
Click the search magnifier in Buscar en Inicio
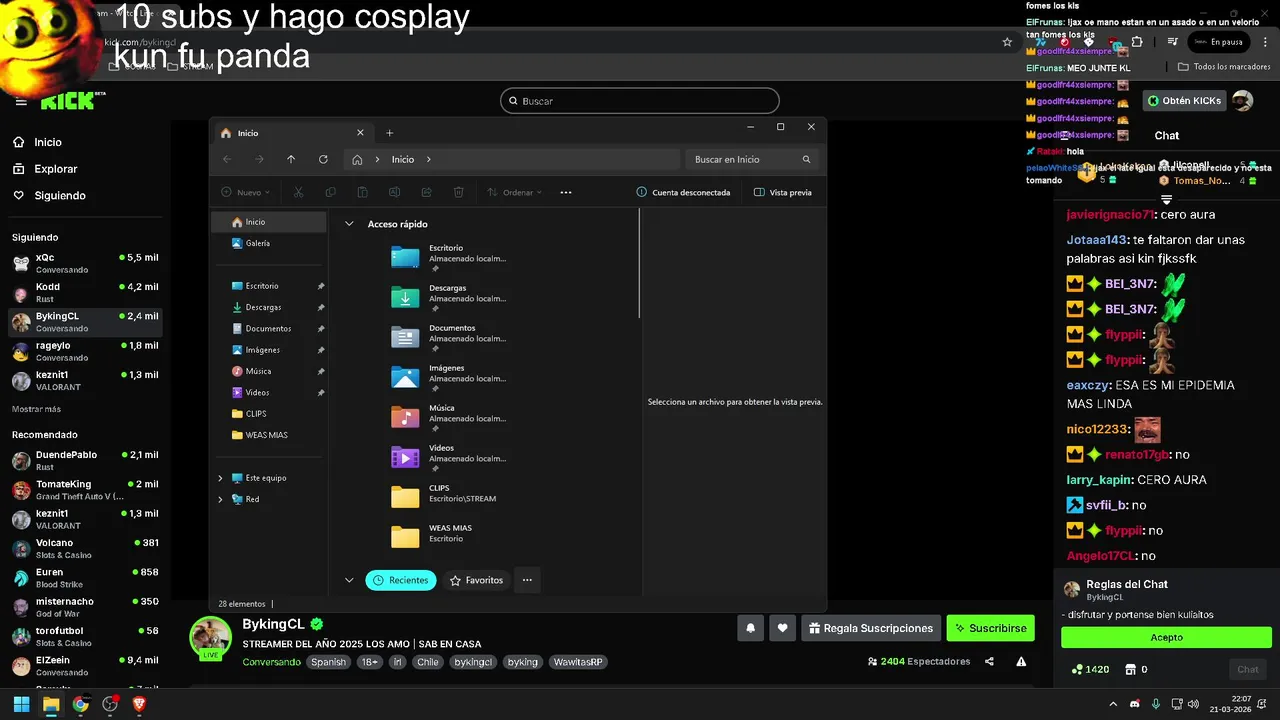tap(806, 159)
